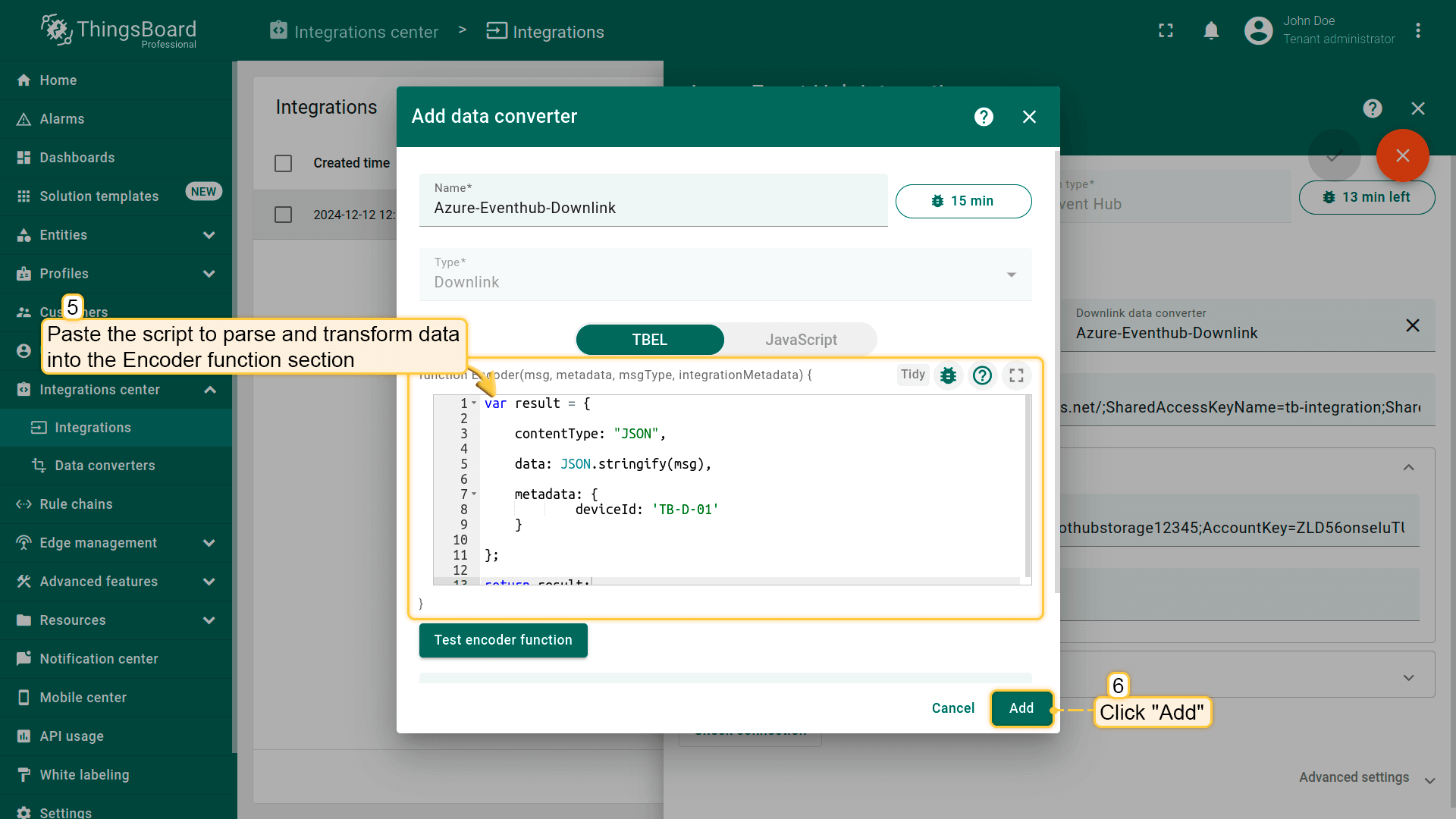
Task: Expand code editor to fullscreen
Action: [1016, 375]
